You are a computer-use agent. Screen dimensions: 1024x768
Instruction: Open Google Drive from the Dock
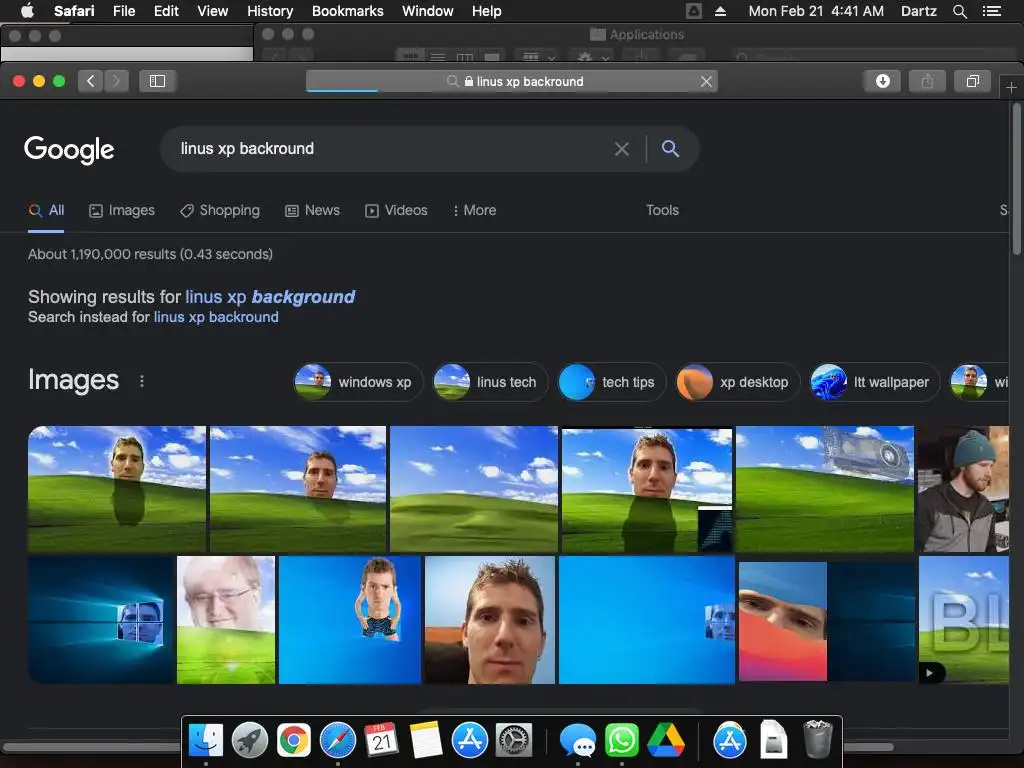(665, 741)
